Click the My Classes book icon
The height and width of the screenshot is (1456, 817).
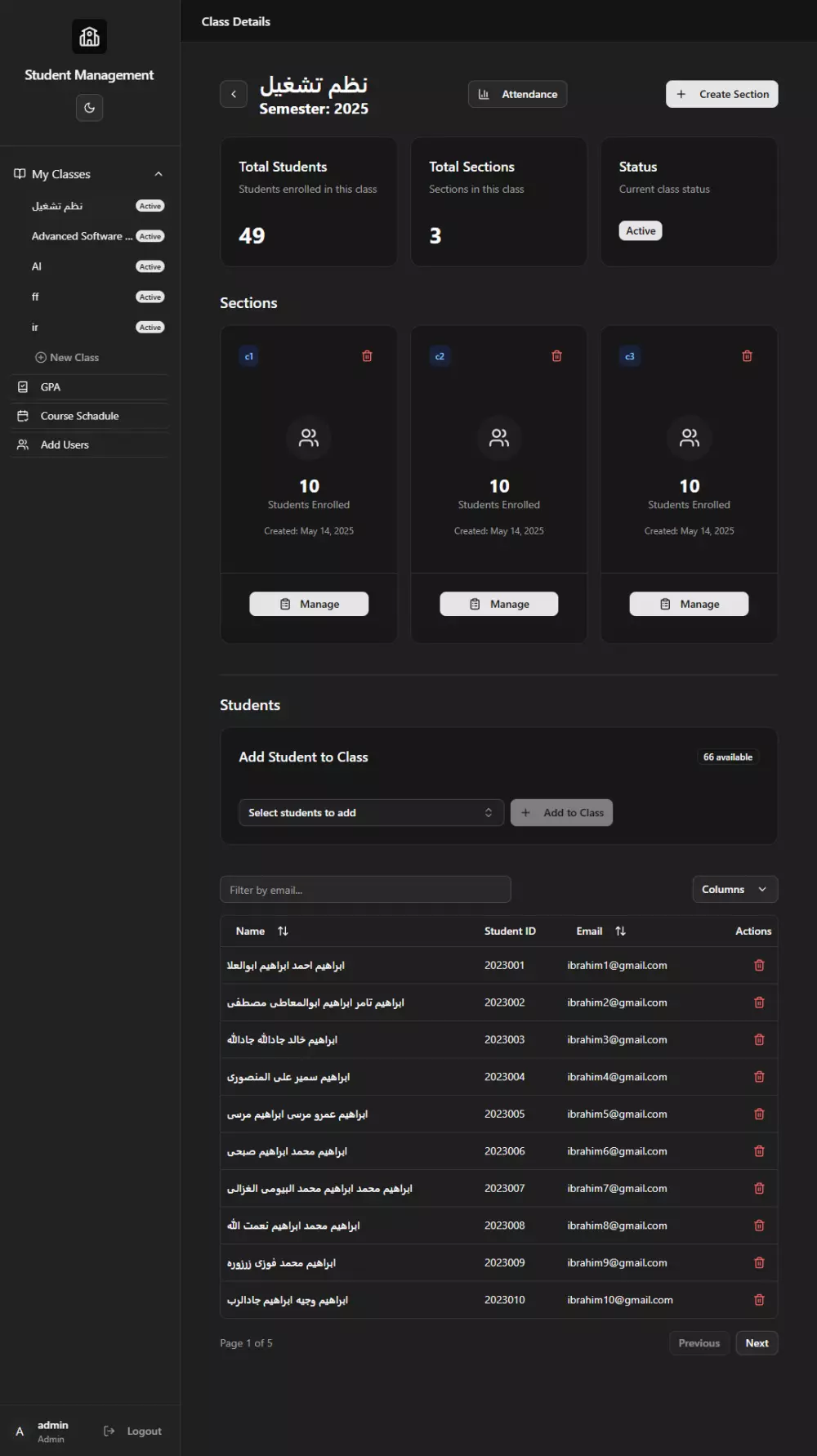20,173
